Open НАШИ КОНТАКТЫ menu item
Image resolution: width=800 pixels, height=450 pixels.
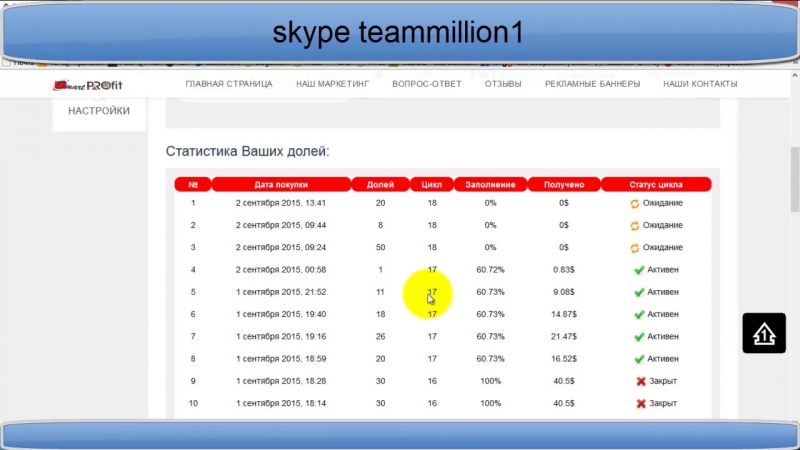click(700, 84)
